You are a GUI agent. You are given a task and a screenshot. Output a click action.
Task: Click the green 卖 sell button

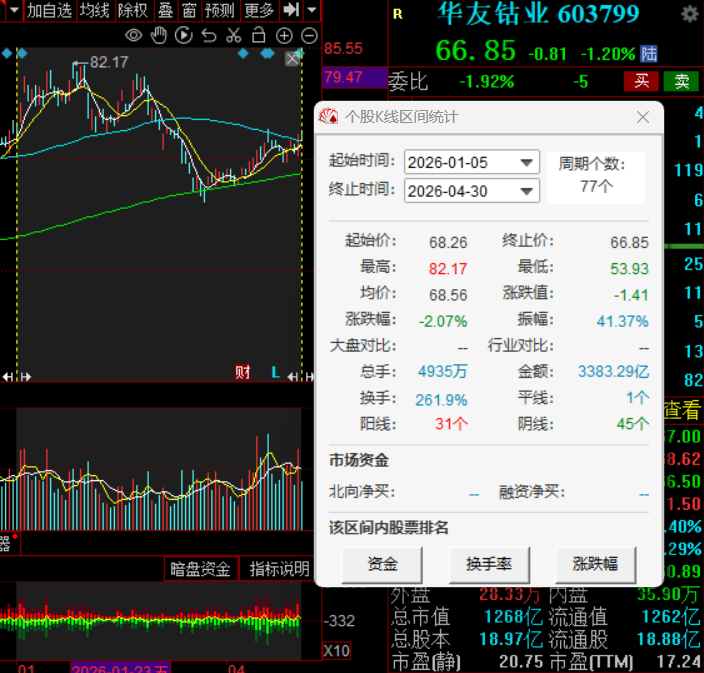click(682, 82)
